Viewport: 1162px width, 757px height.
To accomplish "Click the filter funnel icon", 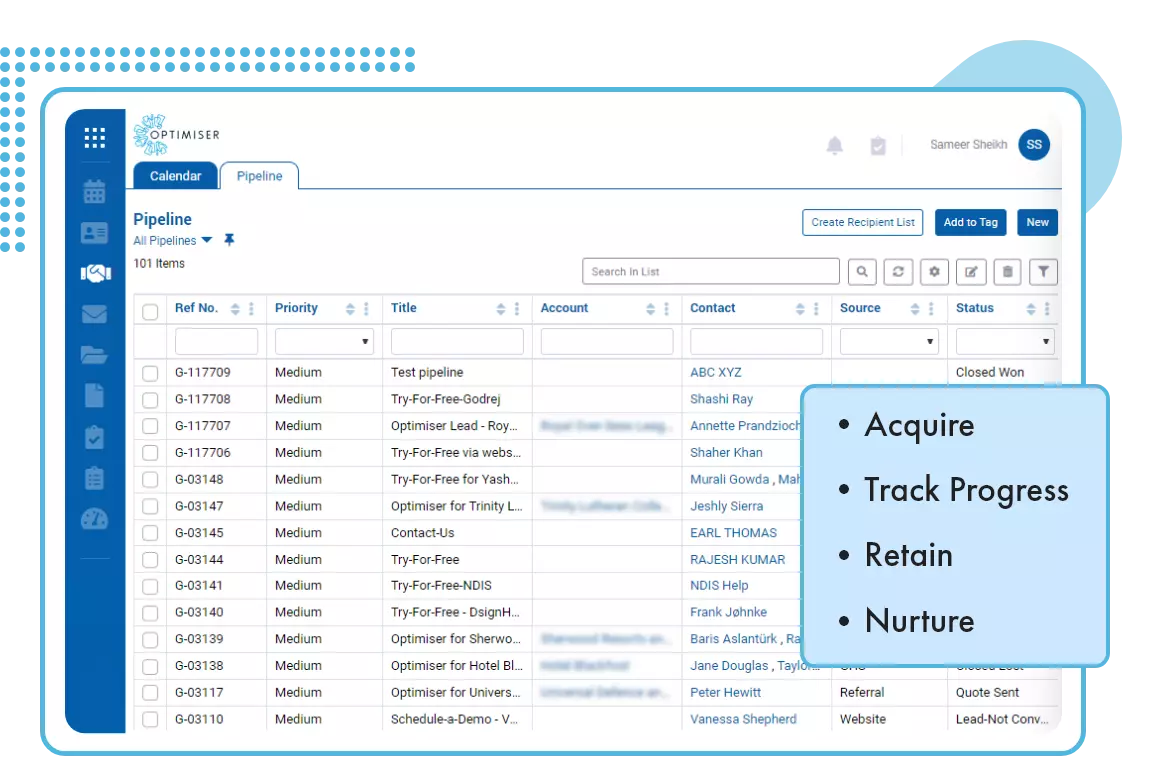I will coord(1043,272).
